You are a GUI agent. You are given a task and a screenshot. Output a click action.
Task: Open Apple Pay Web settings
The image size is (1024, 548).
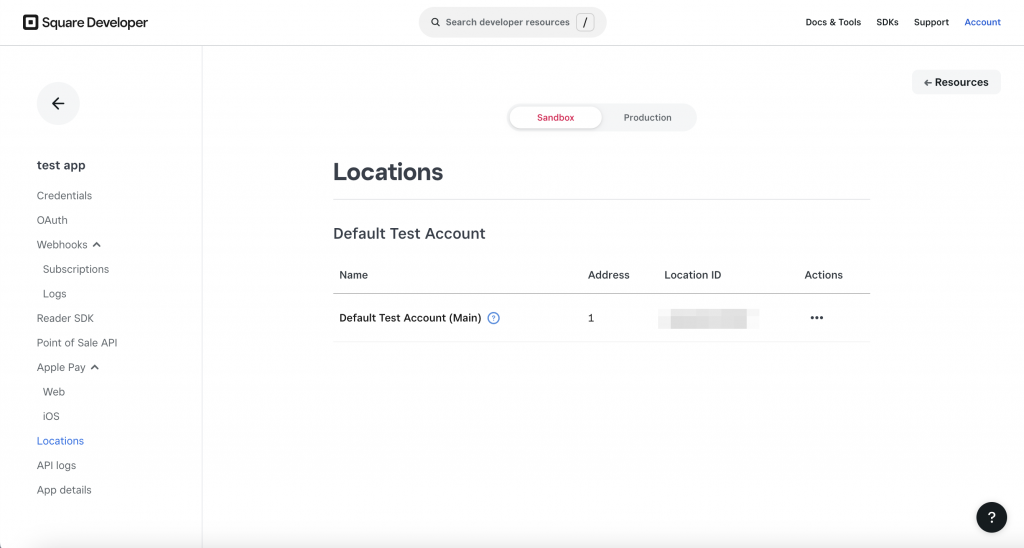coord(54,392)
